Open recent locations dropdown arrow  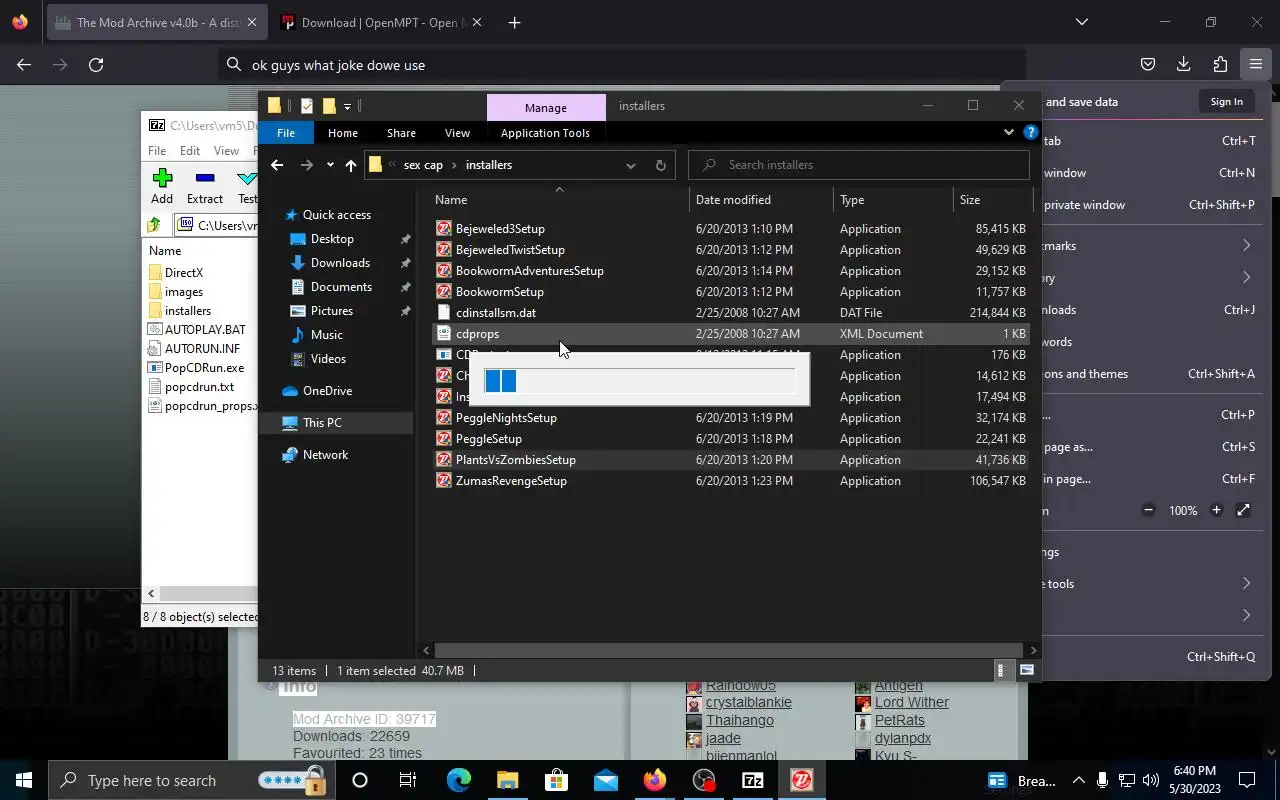coord(330,165)
